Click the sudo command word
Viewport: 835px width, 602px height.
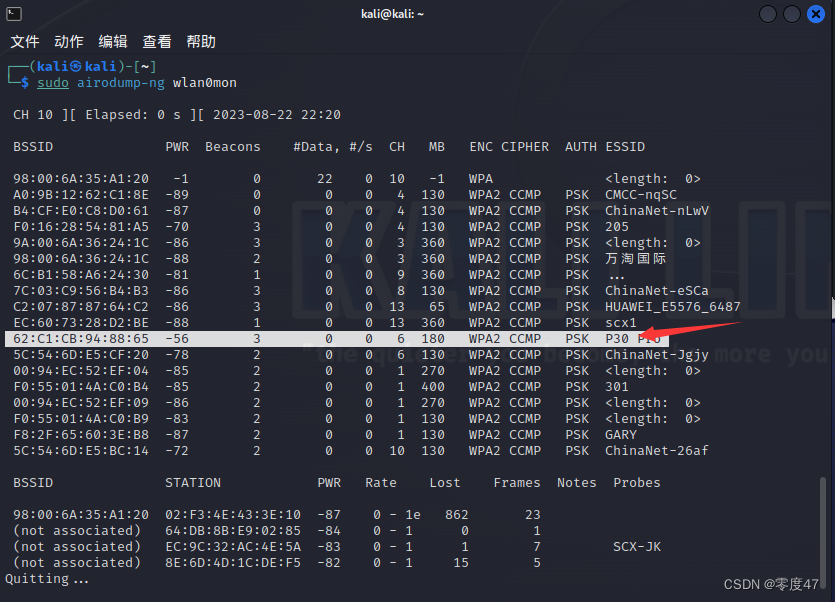point(53,83)
